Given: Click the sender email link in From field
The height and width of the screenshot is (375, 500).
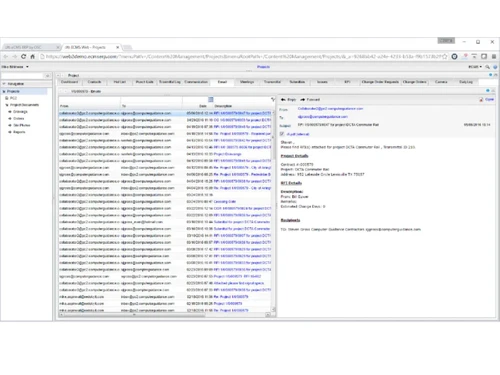Looking at the screenshot, I should (330, 109).
